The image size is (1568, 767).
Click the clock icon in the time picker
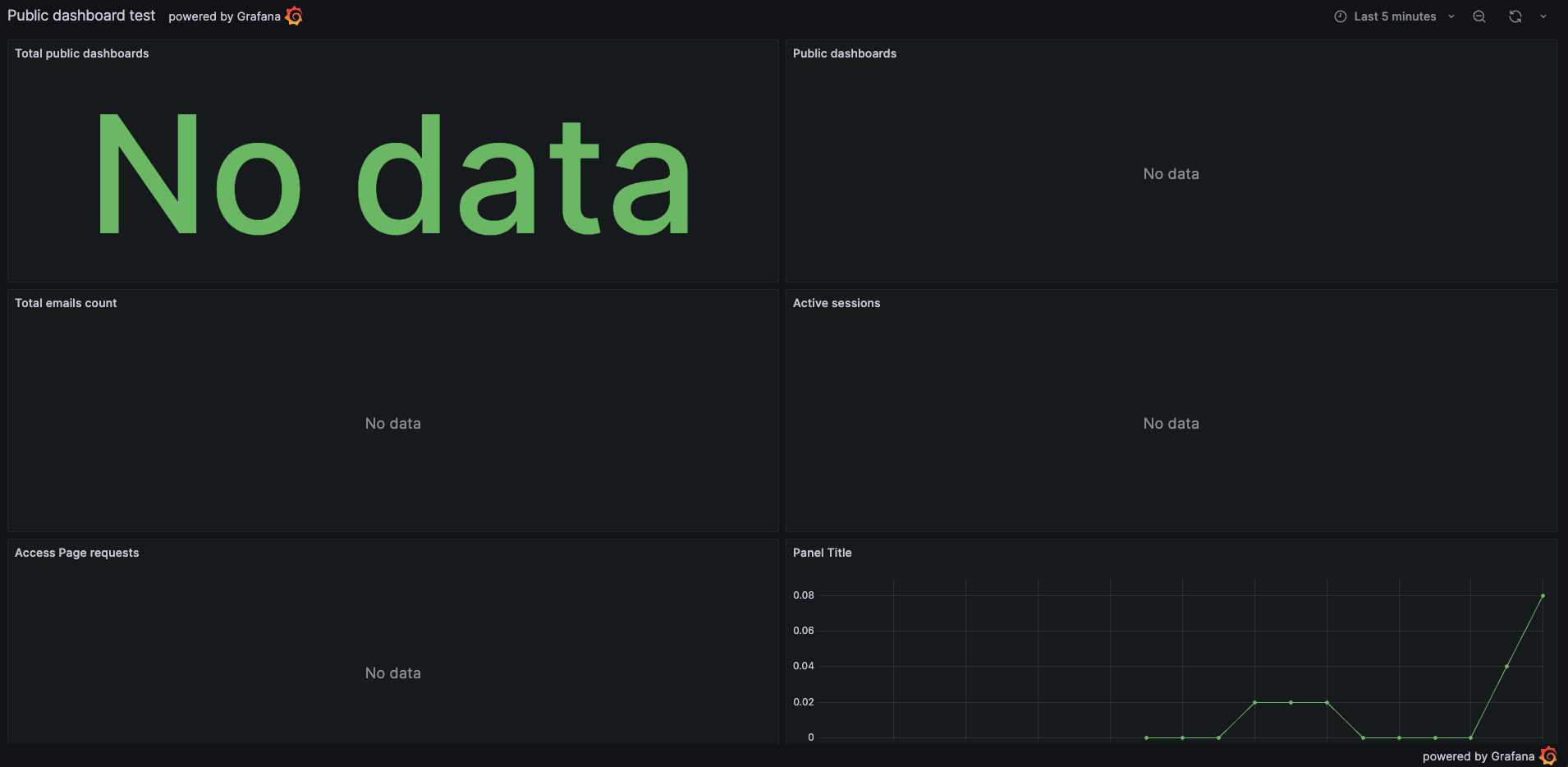pyautogui.click(x=1339, y=16)
